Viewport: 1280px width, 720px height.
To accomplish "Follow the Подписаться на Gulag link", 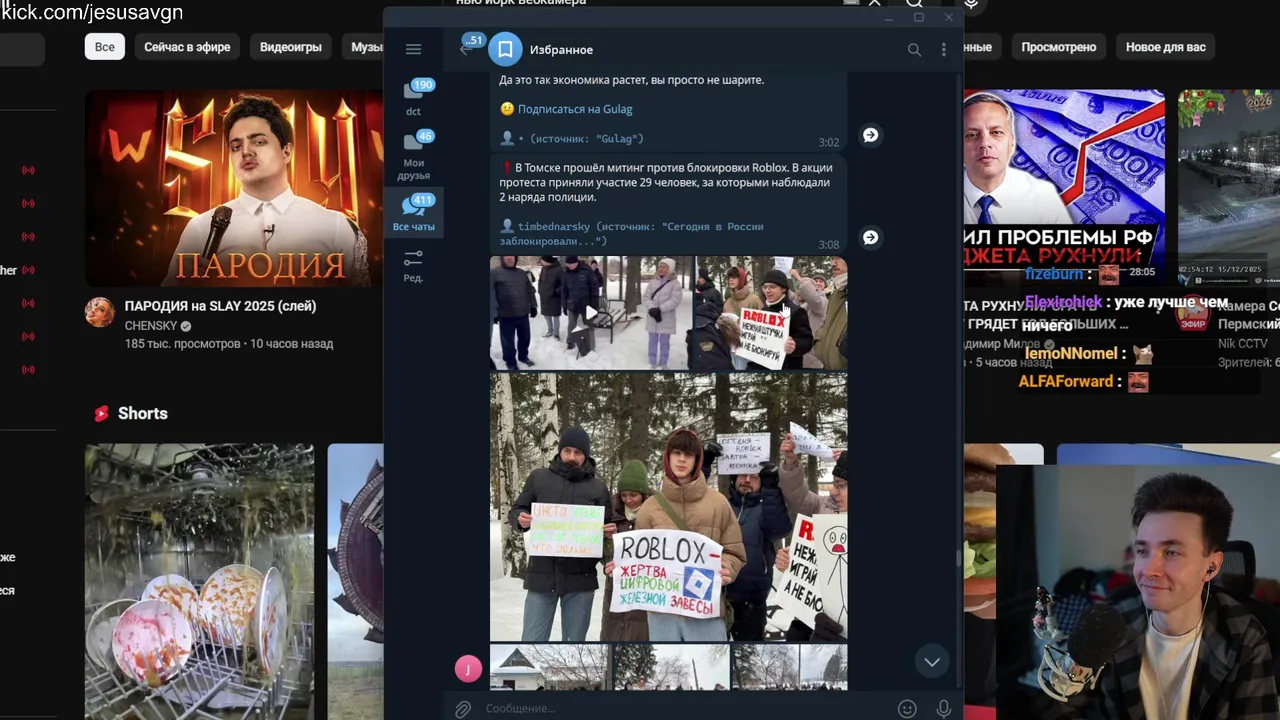I will click(575, 109).
